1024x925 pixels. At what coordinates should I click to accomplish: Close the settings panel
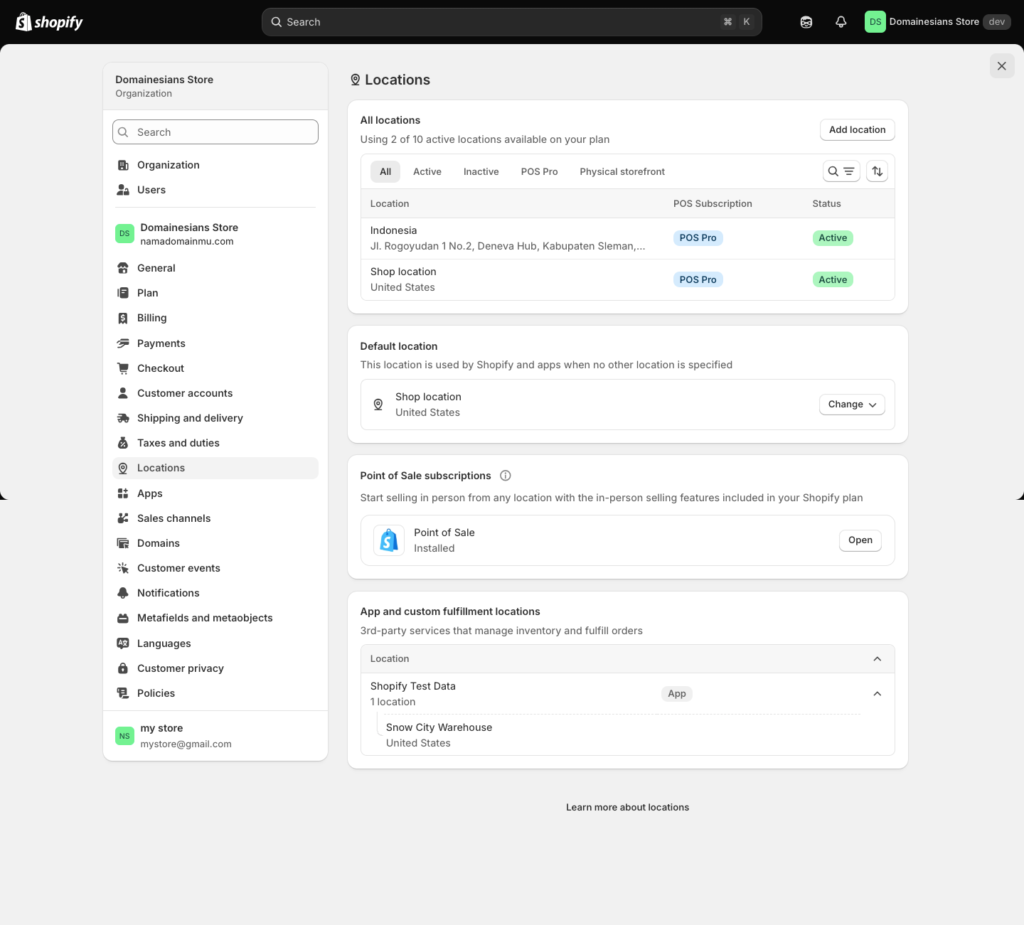[x=1001, y=66]
